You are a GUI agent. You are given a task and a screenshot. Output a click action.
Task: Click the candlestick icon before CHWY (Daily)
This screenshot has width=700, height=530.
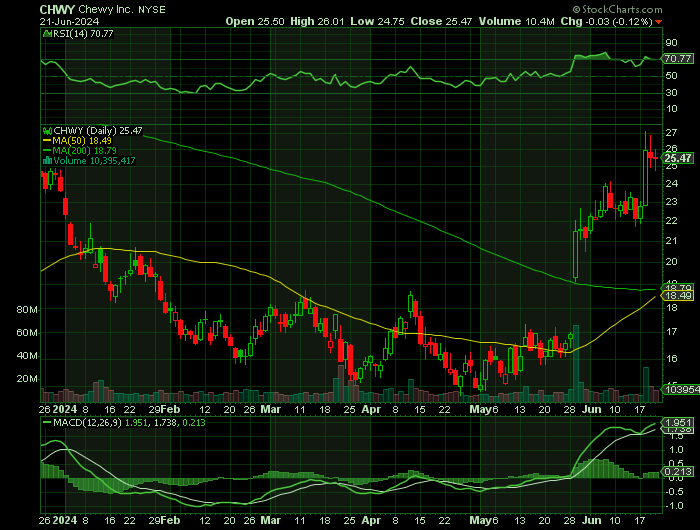tap(47, 131)
